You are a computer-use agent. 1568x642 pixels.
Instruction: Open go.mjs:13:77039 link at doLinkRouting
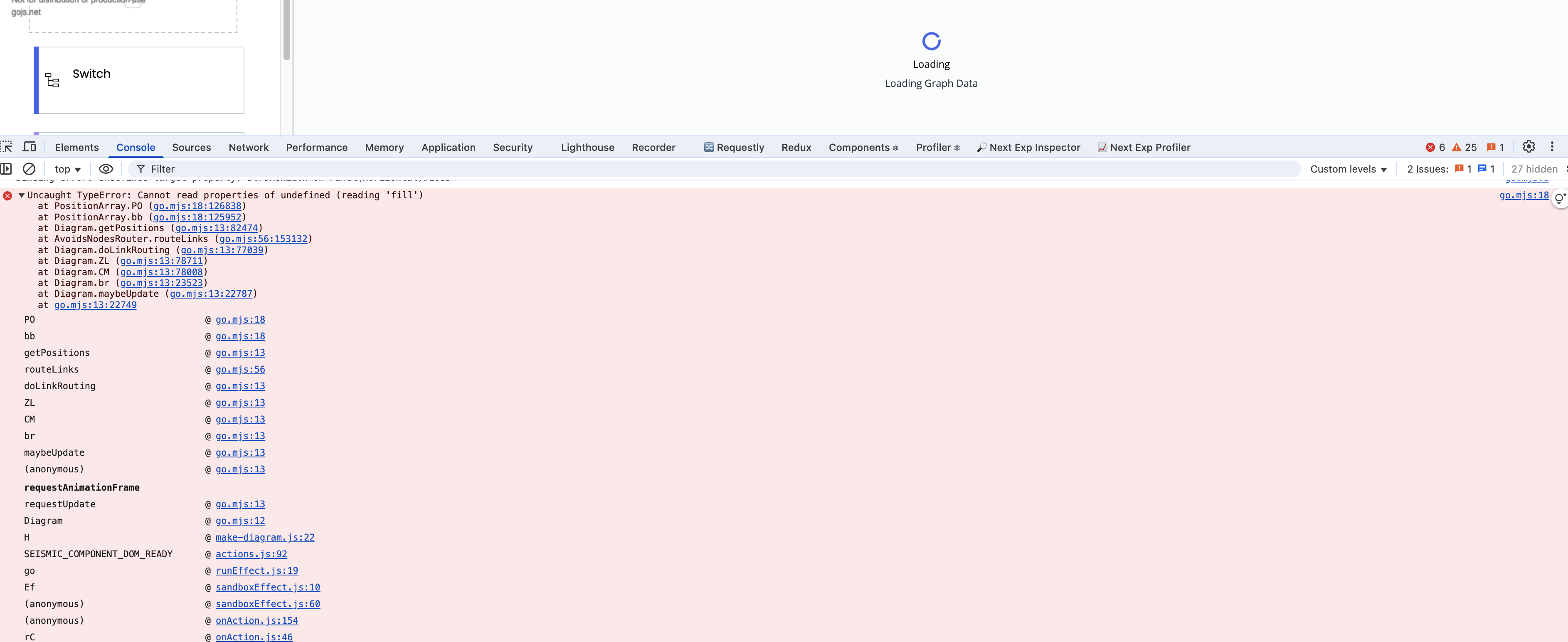pyautogui.click(x=222, y=250)
